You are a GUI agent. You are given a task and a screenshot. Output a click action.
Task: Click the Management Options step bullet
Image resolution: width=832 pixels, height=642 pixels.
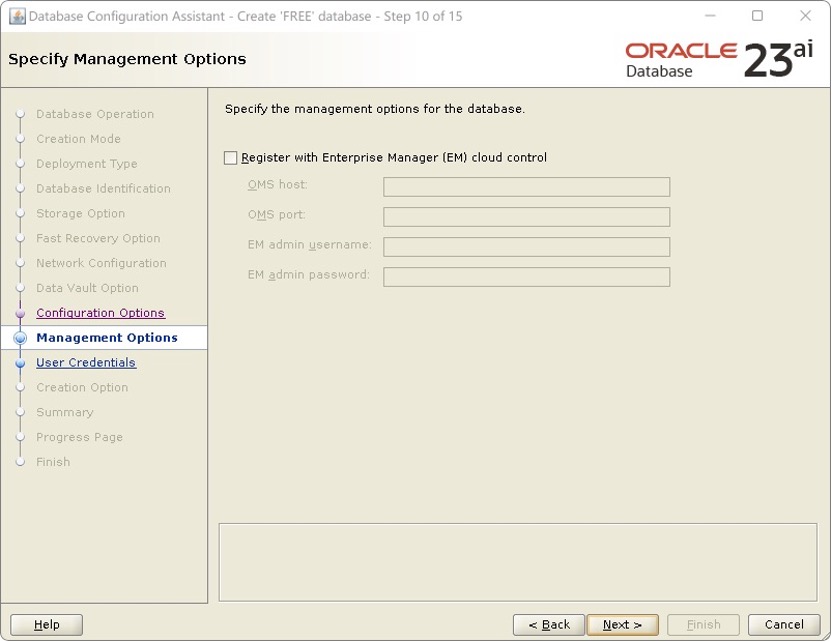[21, 337]
